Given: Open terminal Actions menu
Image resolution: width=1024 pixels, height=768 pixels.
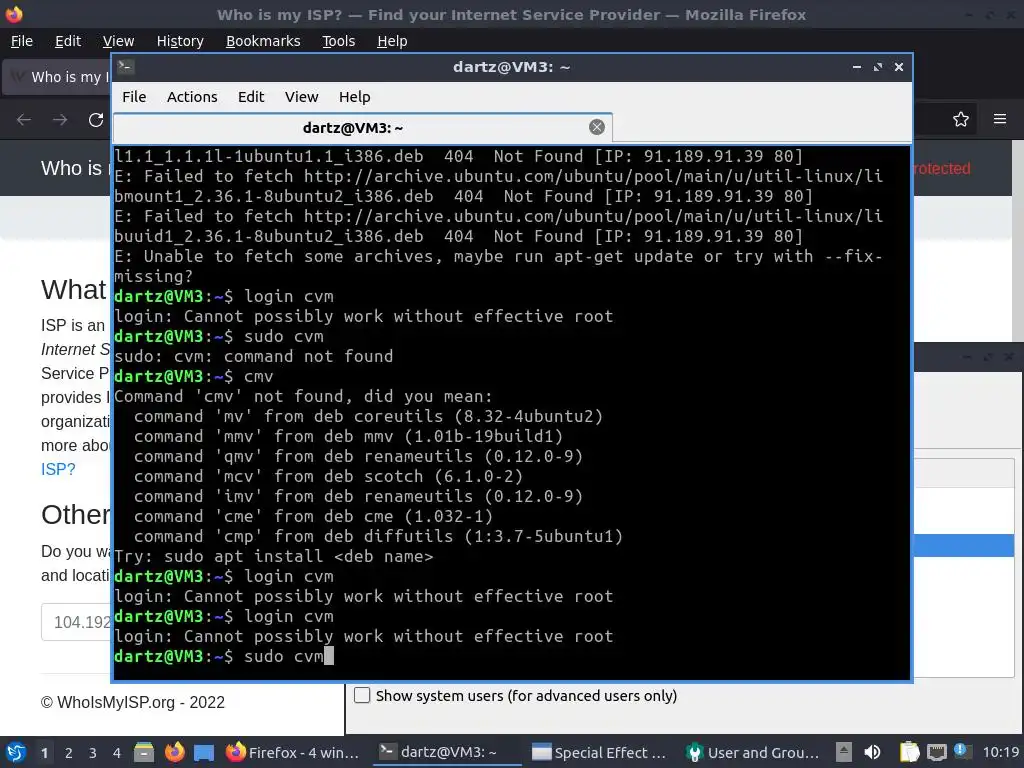Looking at the screenshot, I should (192, 97).
